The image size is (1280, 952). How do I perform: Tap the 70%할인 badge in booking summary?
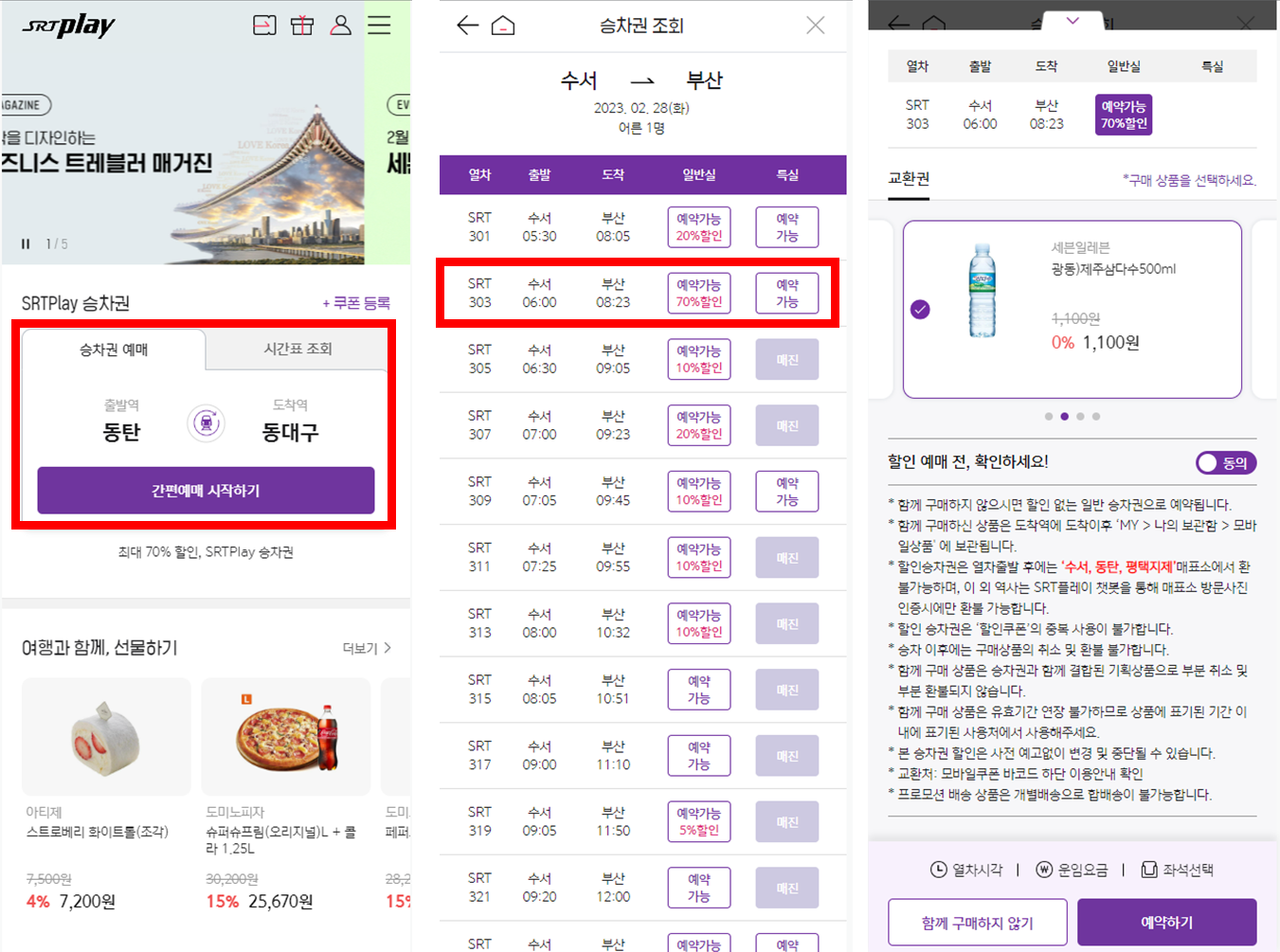(1124, 115)
